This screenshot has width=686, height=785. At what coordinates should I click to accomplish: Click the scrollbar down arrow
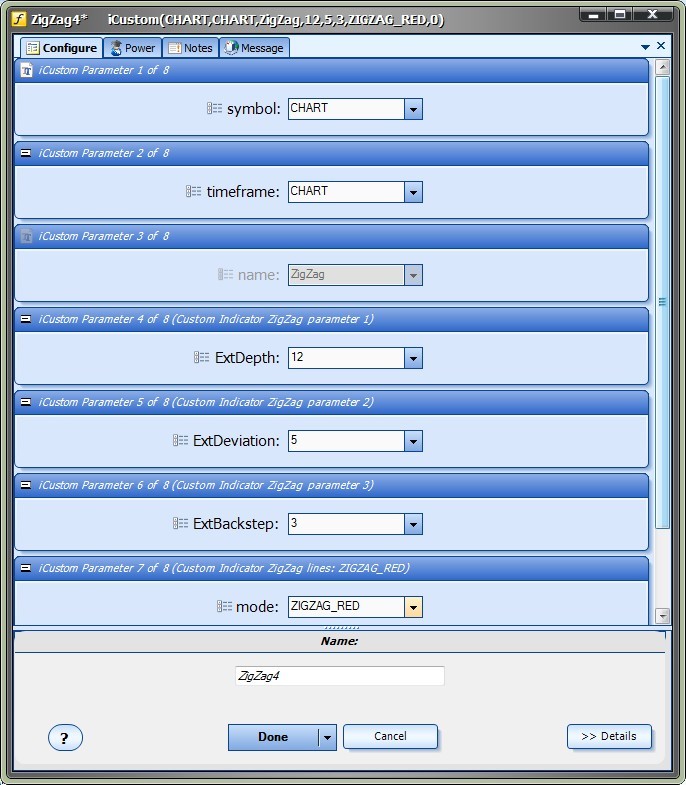[662, 616]
